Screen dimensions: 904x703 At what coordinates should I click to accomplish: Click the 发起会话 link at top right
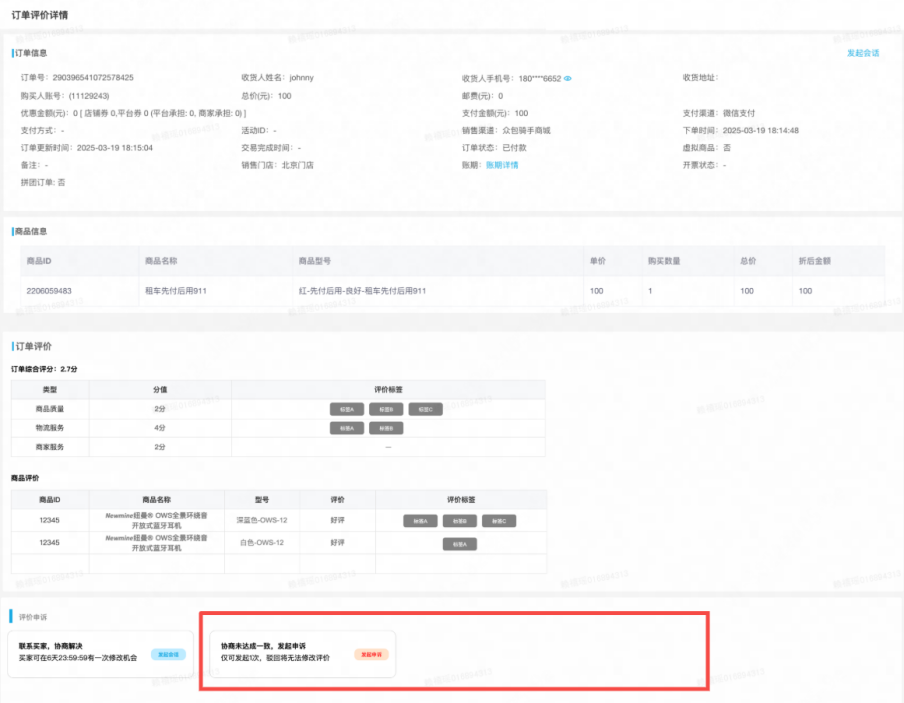click(x=862, y=53)
